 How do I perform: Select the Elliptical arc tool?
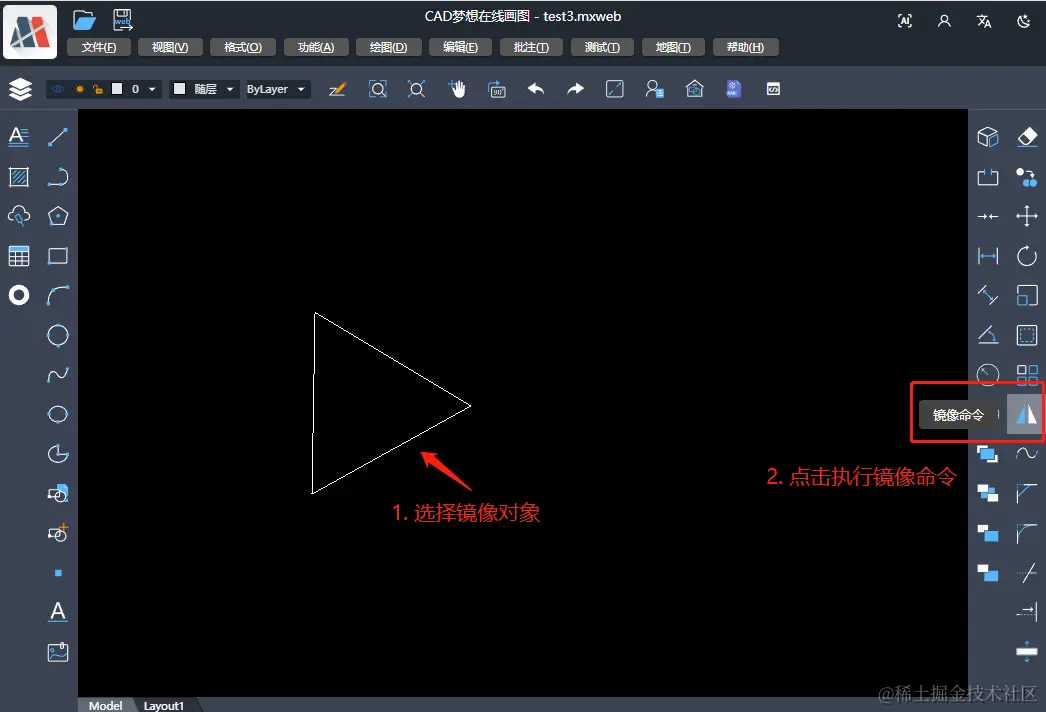(x=58, y=454)
